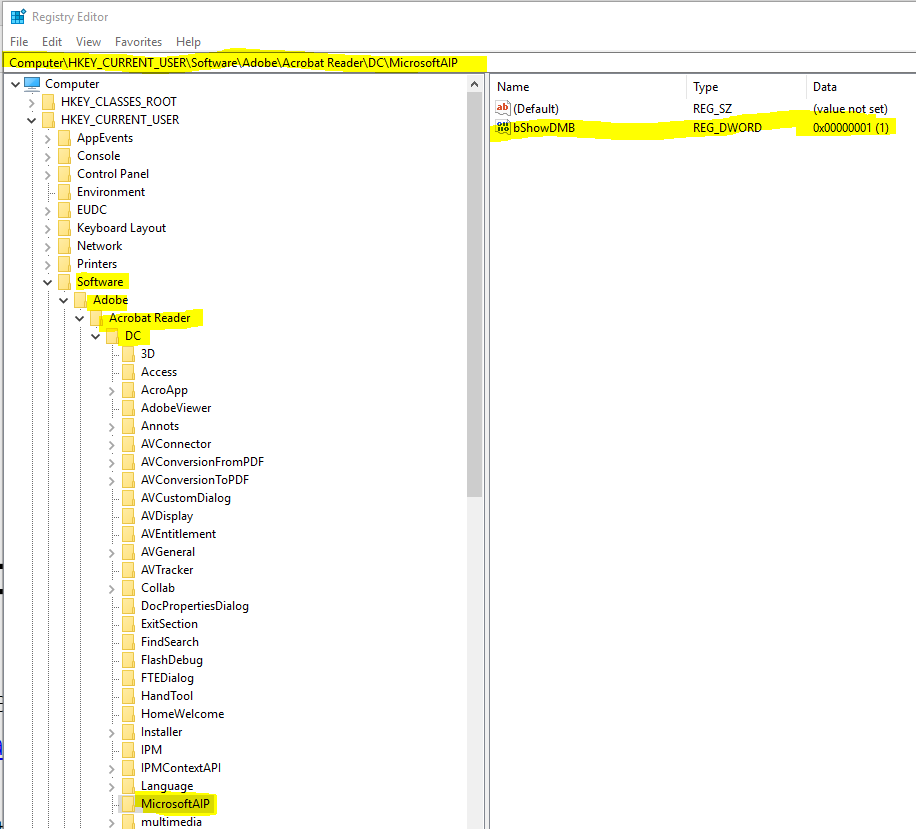Click the AVConnector folder icon
Image resolution: width=916 pixels, height=829 pixels.
[x=129, y=444]
